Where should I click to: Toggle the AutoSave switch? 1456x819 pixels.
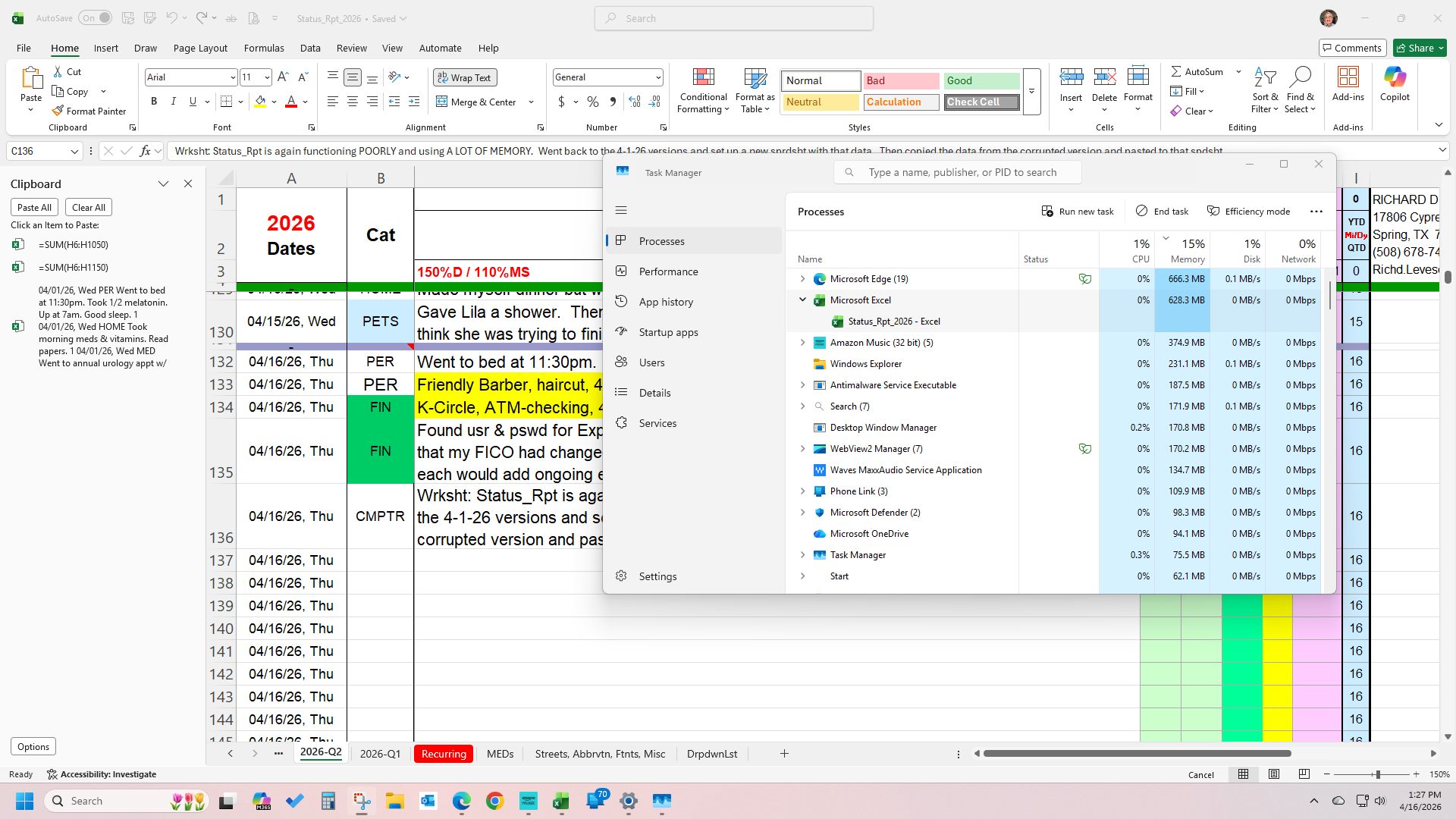[96, 18]
